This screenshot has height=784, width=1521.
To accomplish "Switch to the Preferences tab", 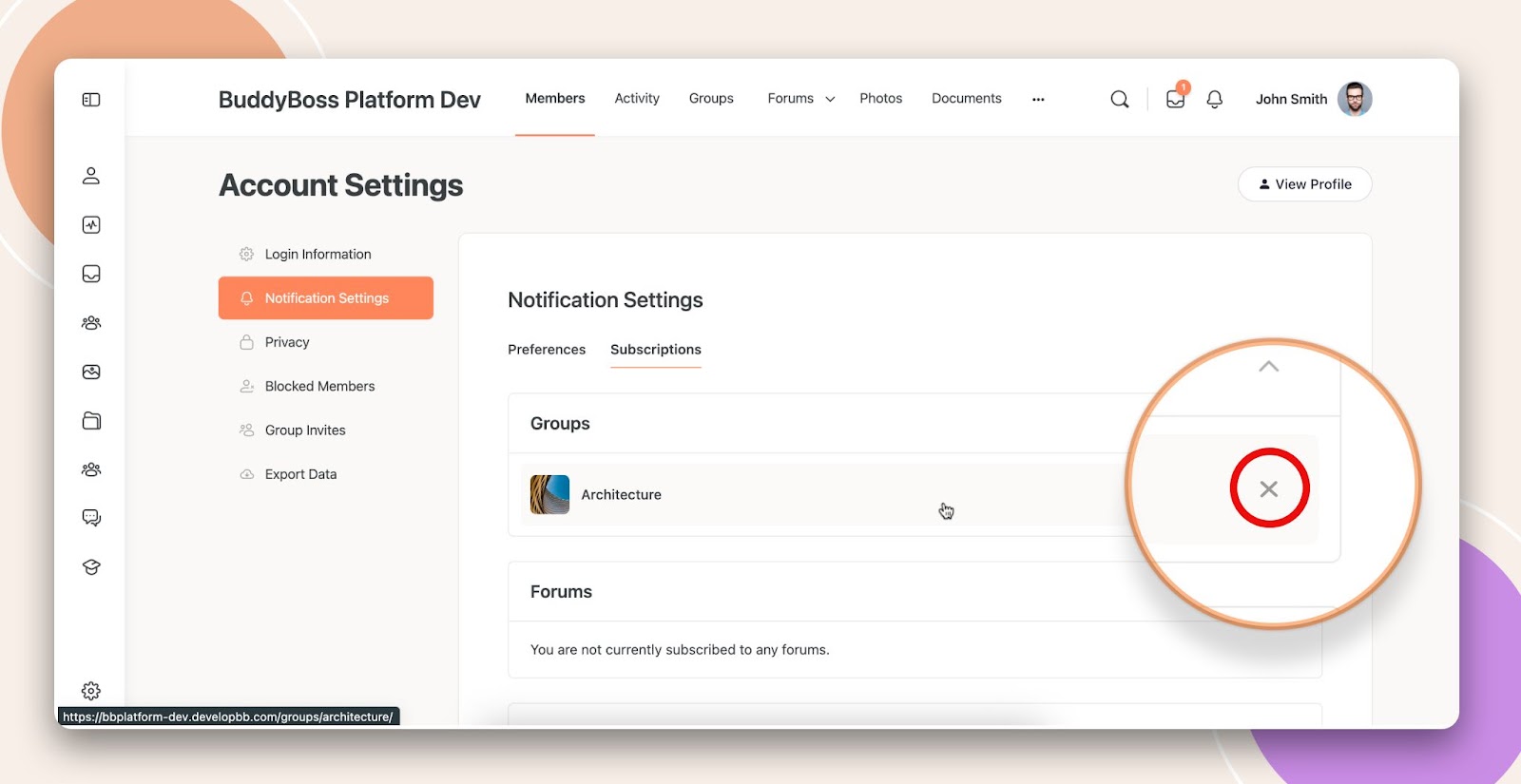I will (547, 350).
